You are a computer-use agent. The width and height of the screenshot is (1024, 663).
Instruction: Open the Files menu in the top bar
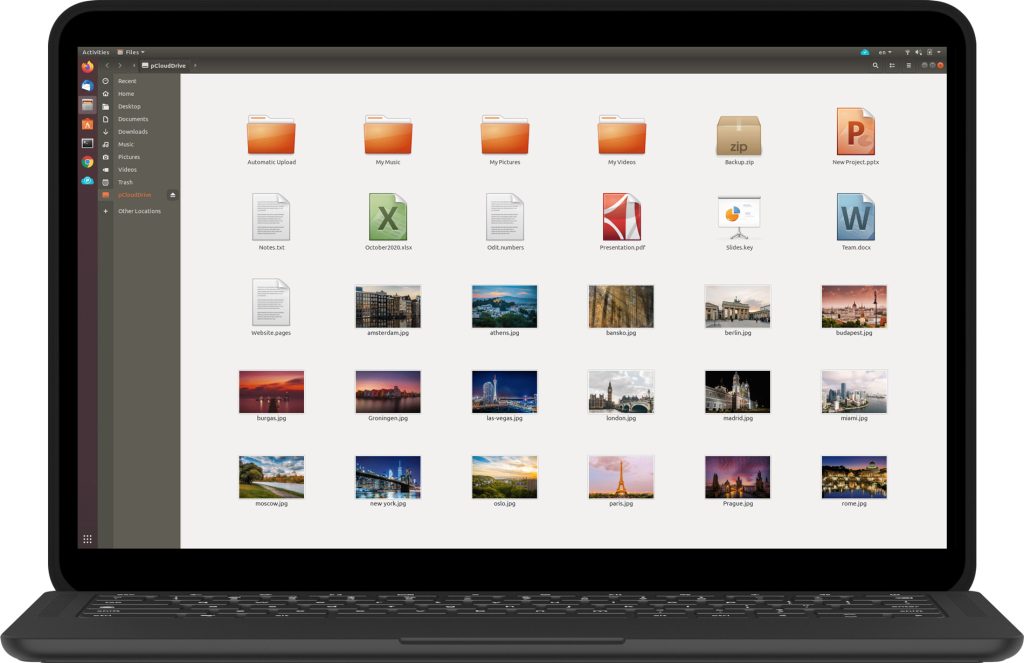click(x=132, y=51)
